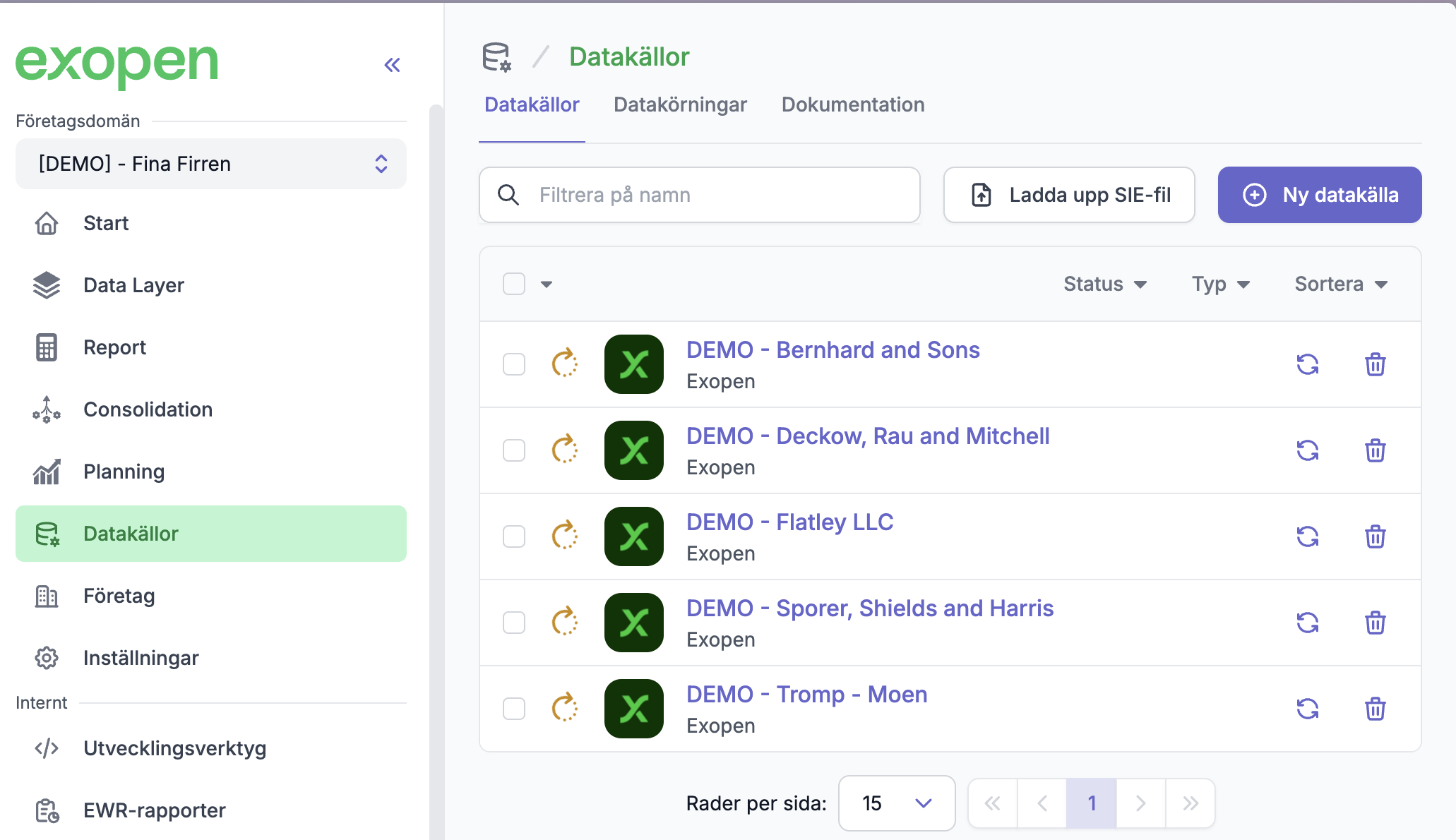The width and height of the screenshot is (1456, 840).
Task: Check the Tromp - Moen row checkbox
Action: (x=514, y=709)
